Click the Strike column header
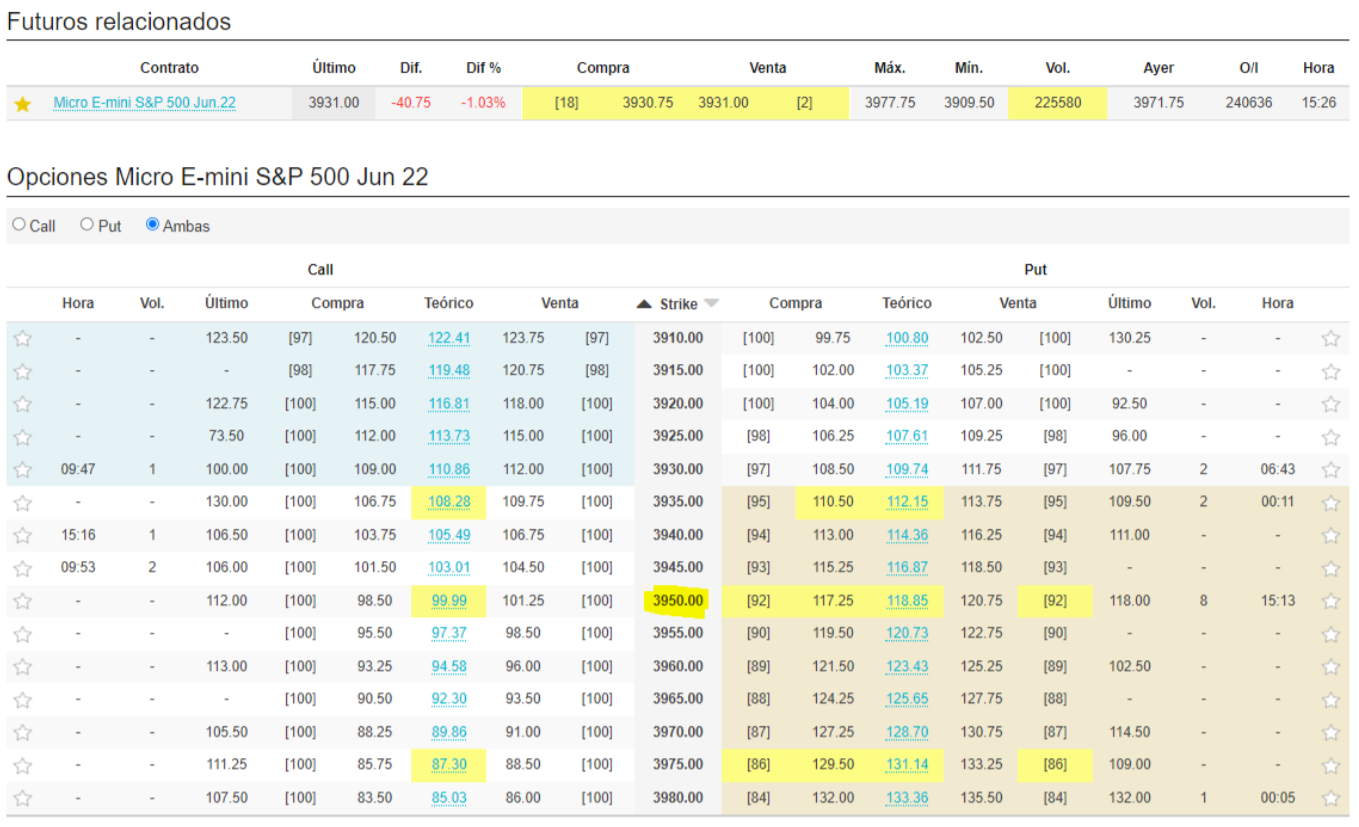This screenshot has width=1359, height=827. tap(678, 304)
